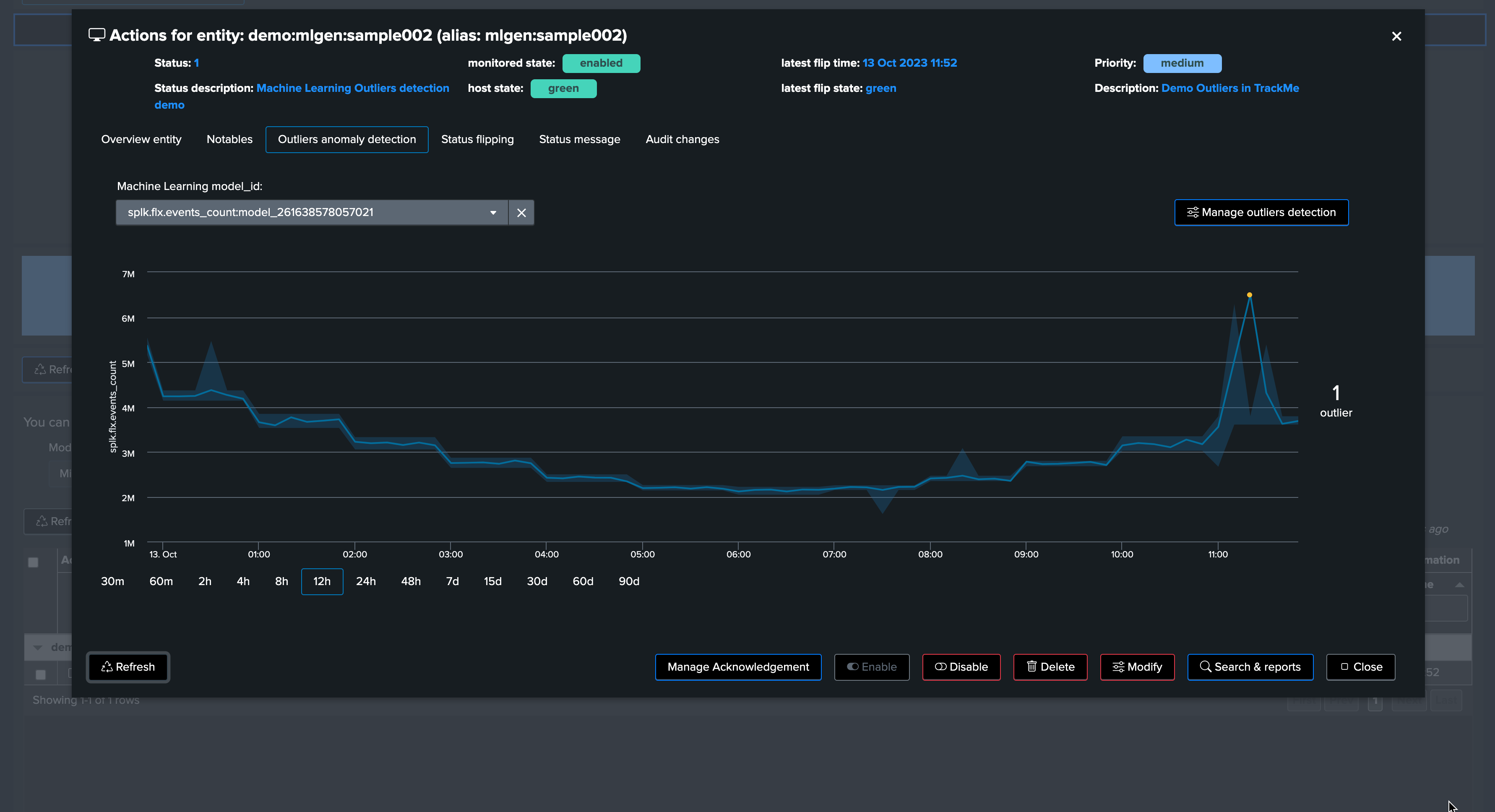Click the Refresh button in the dialog footer
The height and width of the screenshot is (812, 1495).
(128, 667)
